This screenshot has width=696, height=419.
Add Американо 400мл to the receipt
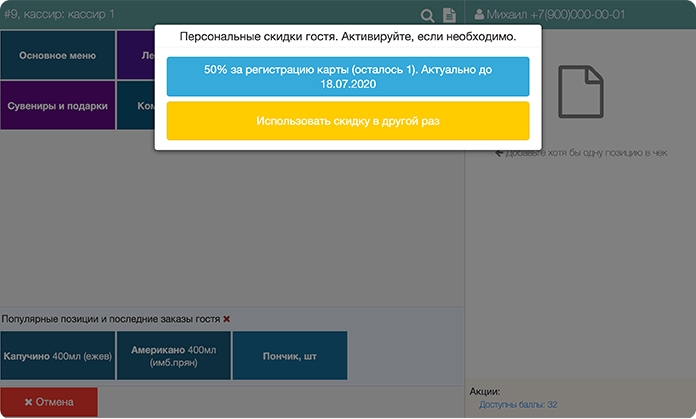[173, 355]
